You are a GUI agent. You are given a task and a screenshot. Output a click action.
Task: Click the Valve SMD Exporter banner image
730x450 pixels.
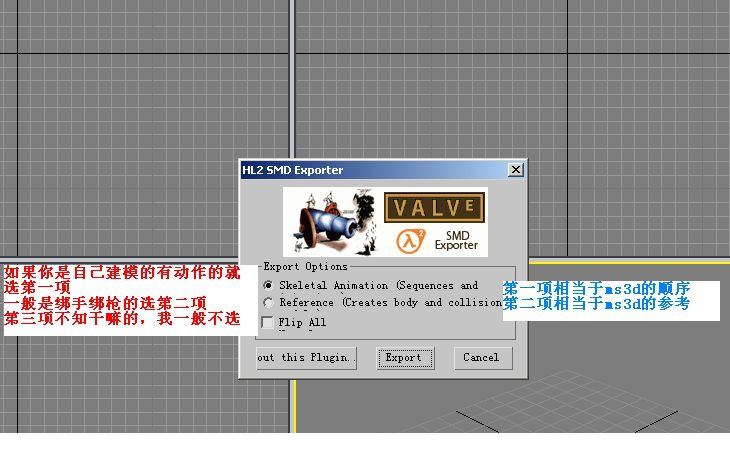pos(385,222)
